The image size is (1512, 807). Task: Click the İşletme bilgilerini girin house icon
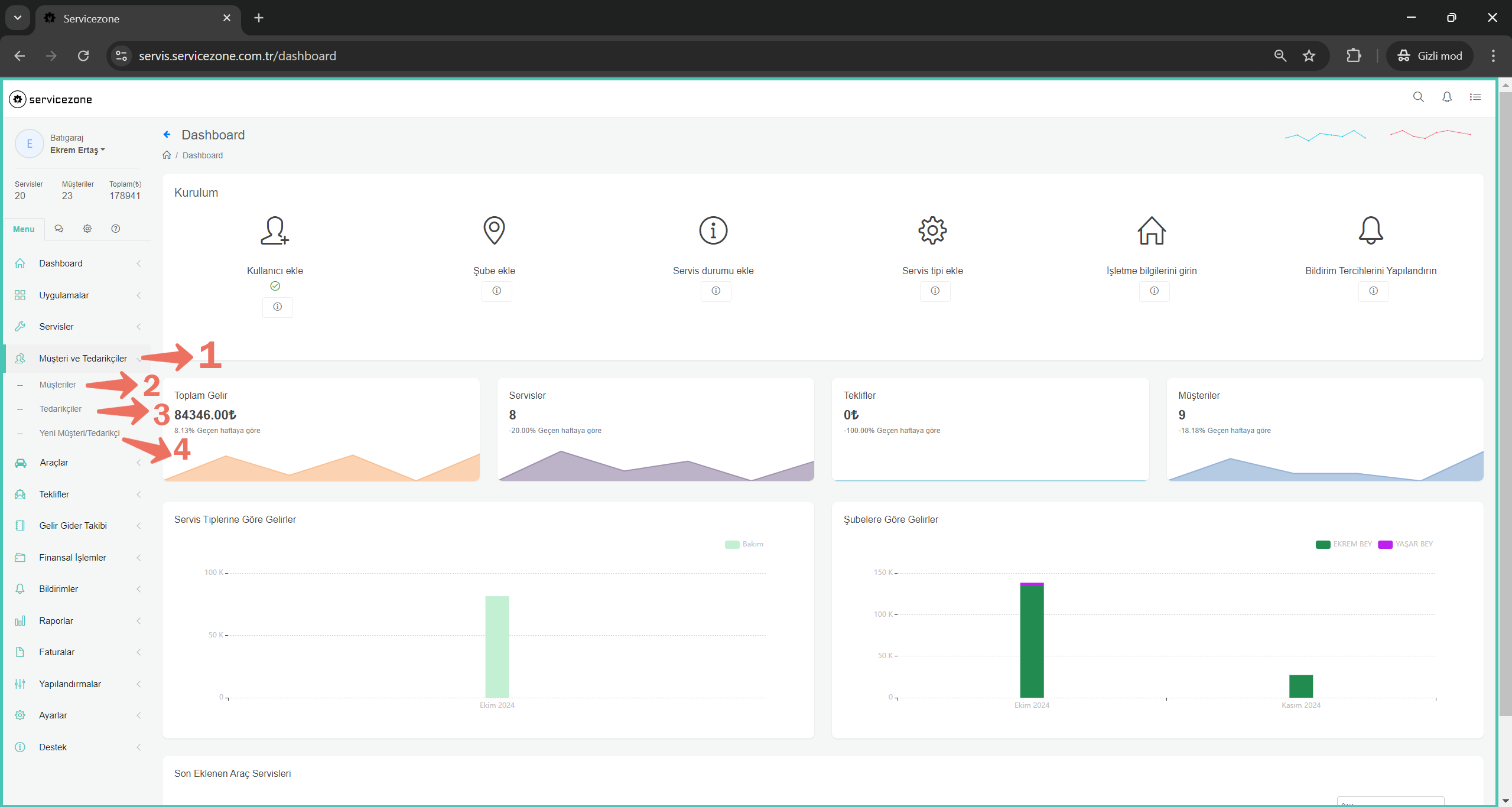click(1152, 230)
